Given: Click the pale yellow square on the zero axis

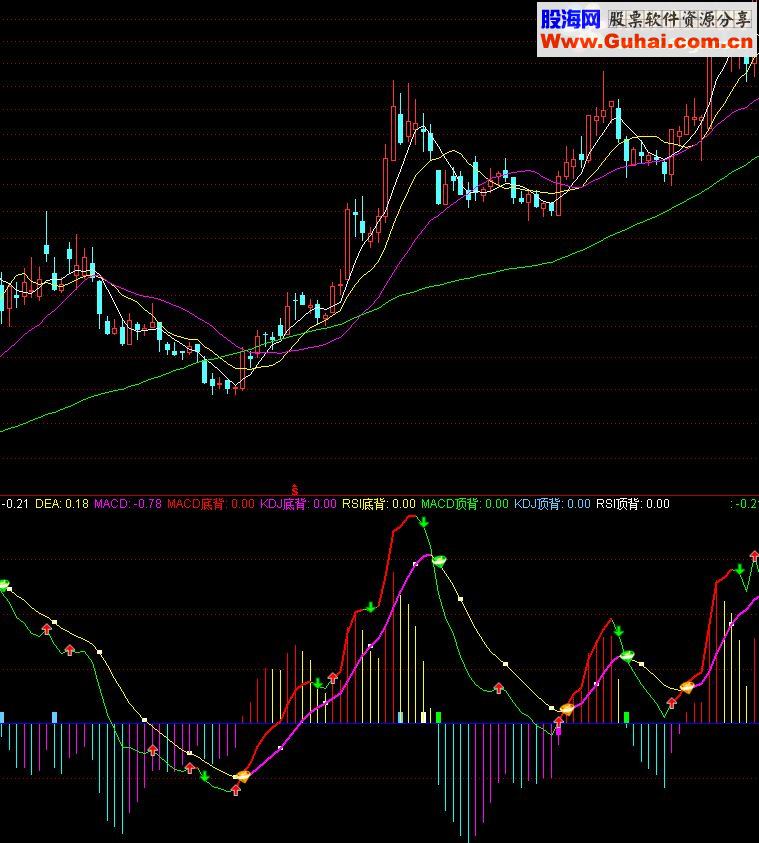Looking at the screenshot, I should 423,717.
